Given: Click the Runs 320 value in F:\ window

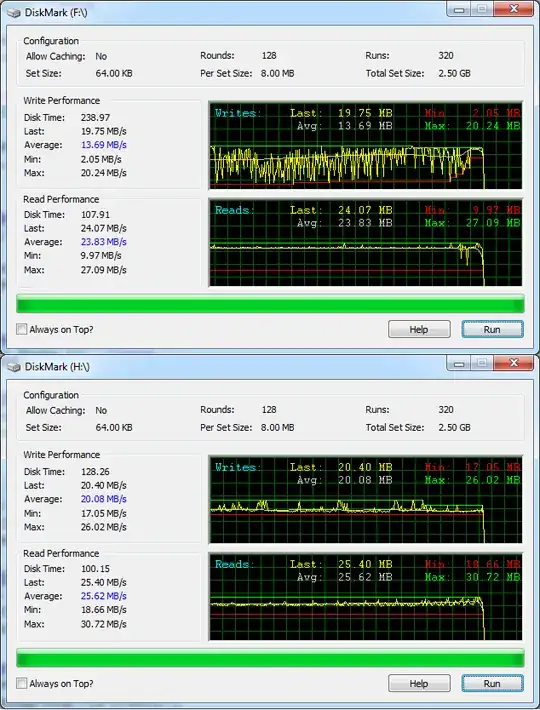Looking at the screenshot, I should pyautogui.click(x=446, y=55).
